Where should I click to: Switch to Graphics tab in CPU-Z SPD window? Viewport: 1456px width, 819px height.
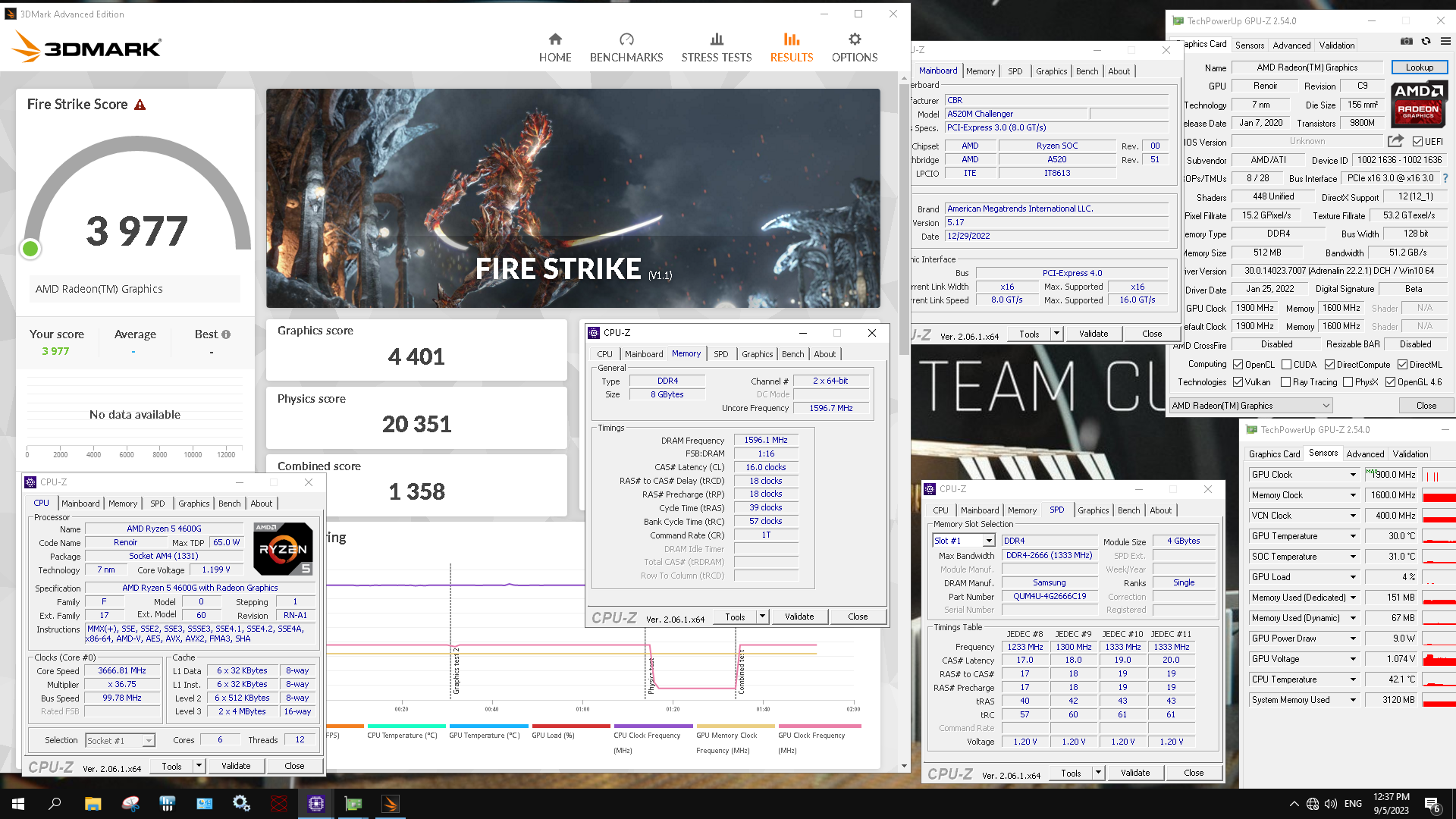(x=1093, y=510)
